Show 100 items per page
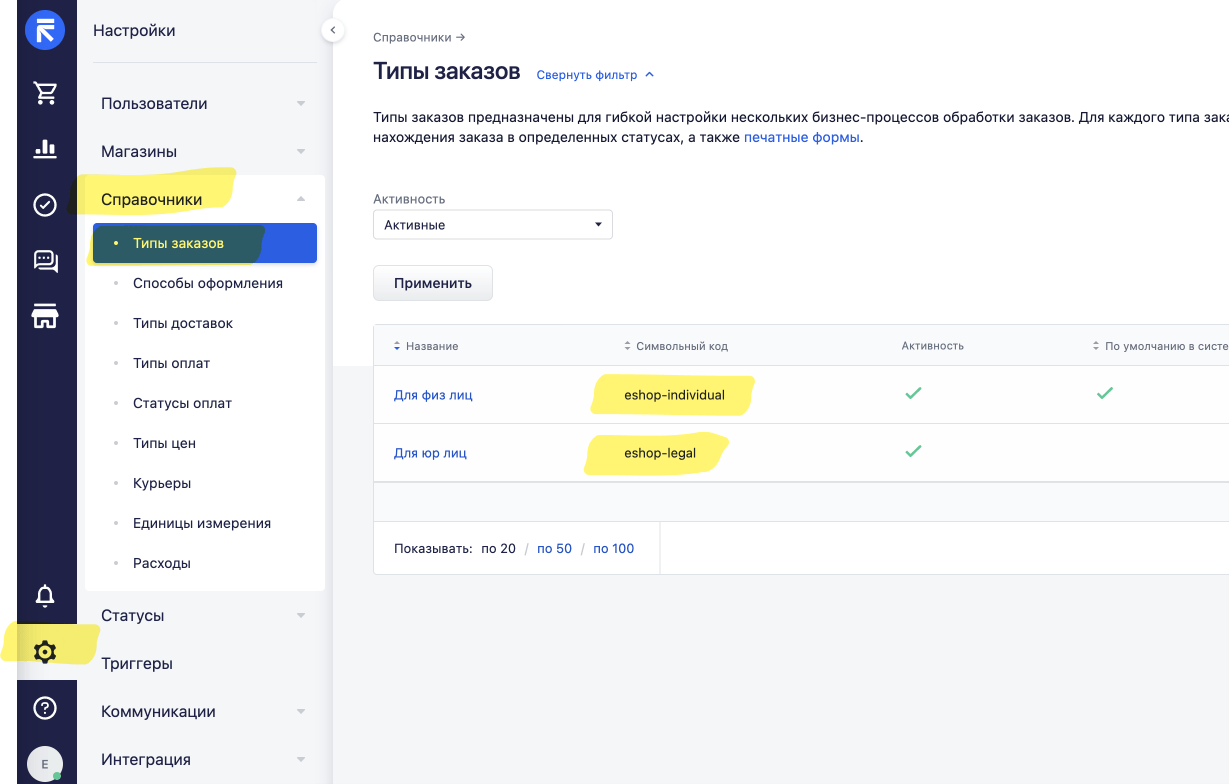 click(x=614, y=548)
